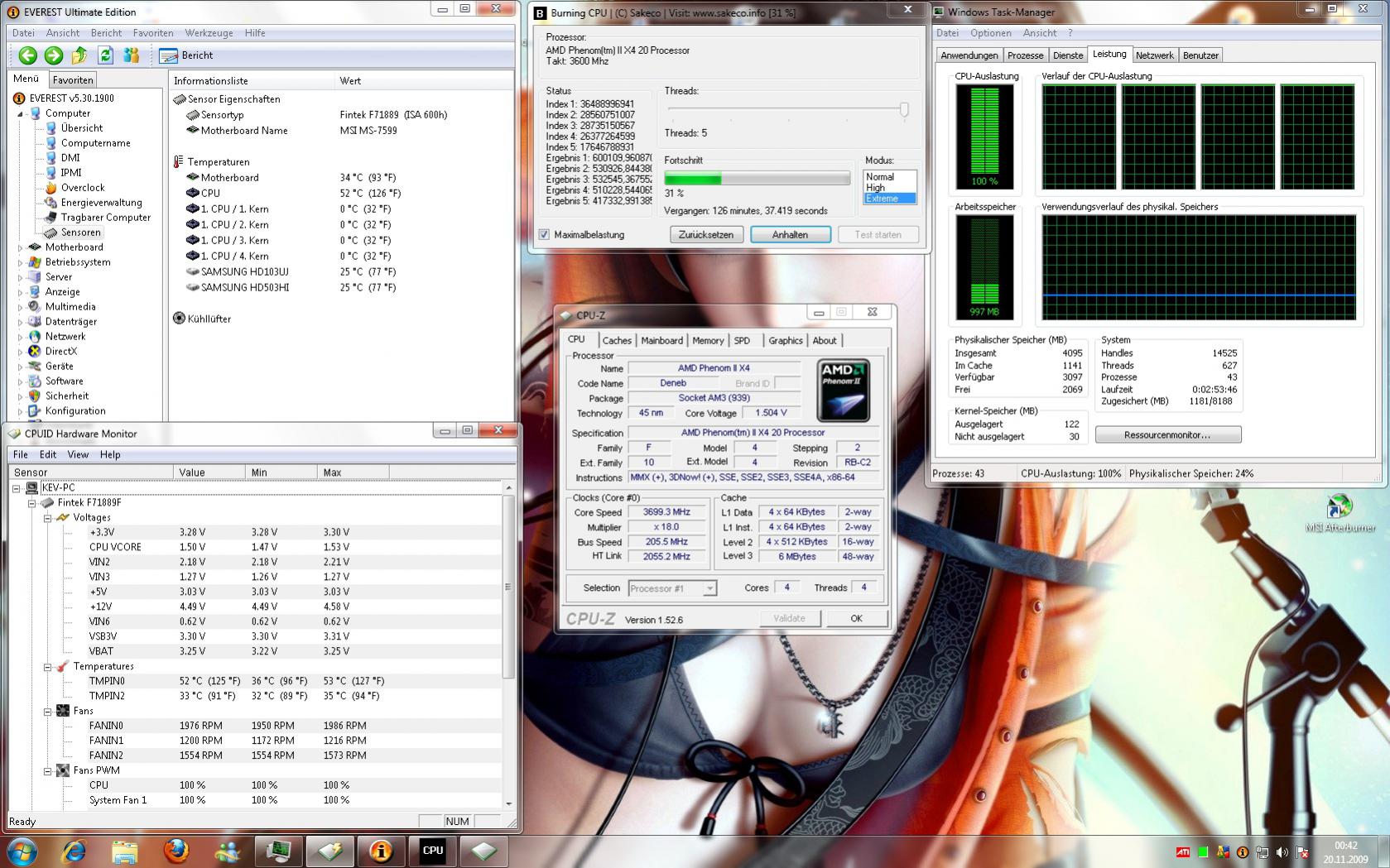Open the EVEREST Bericht report wizard

(186, 55)
